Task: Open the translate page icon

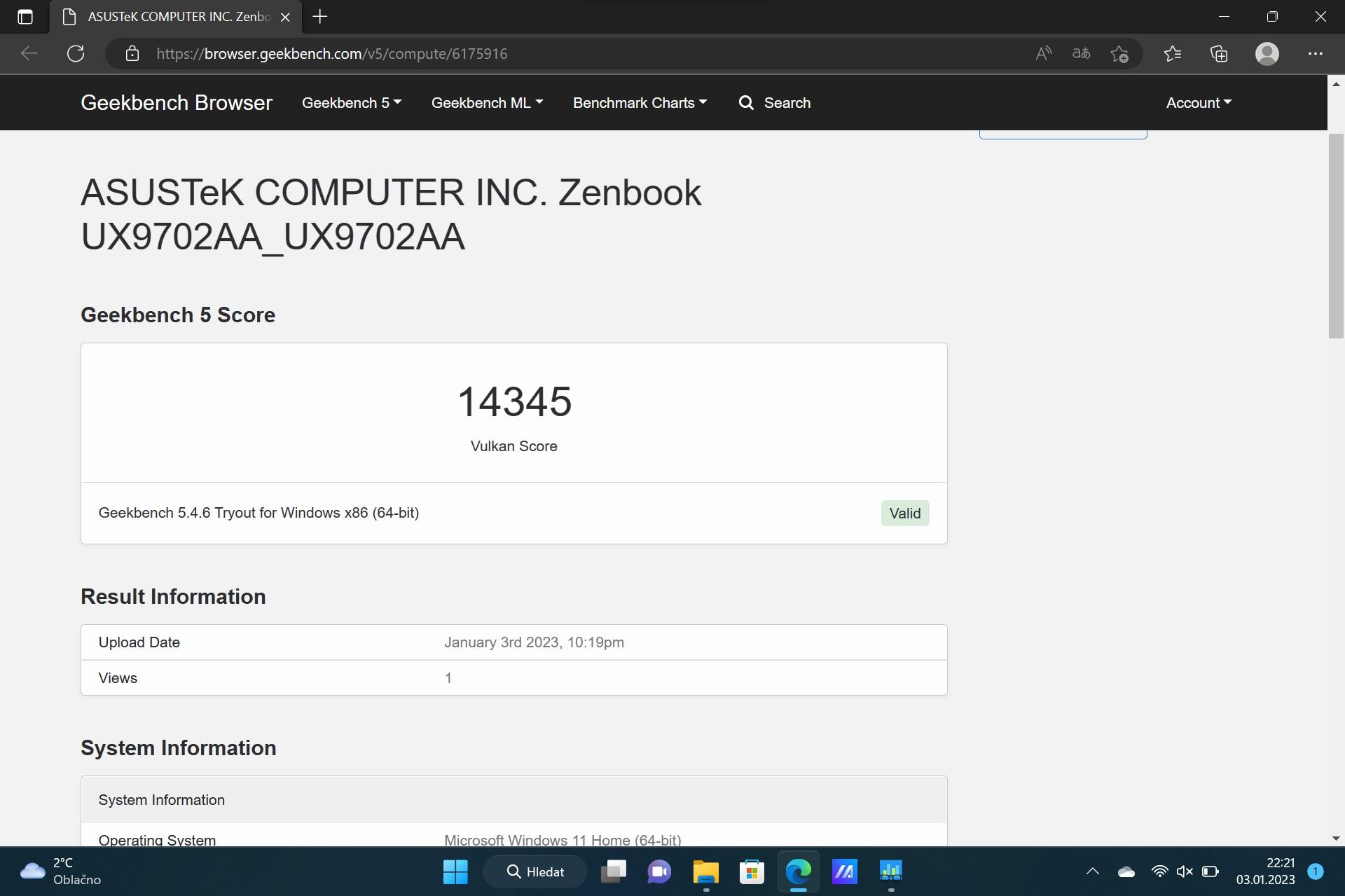Action: [1081, 54]
